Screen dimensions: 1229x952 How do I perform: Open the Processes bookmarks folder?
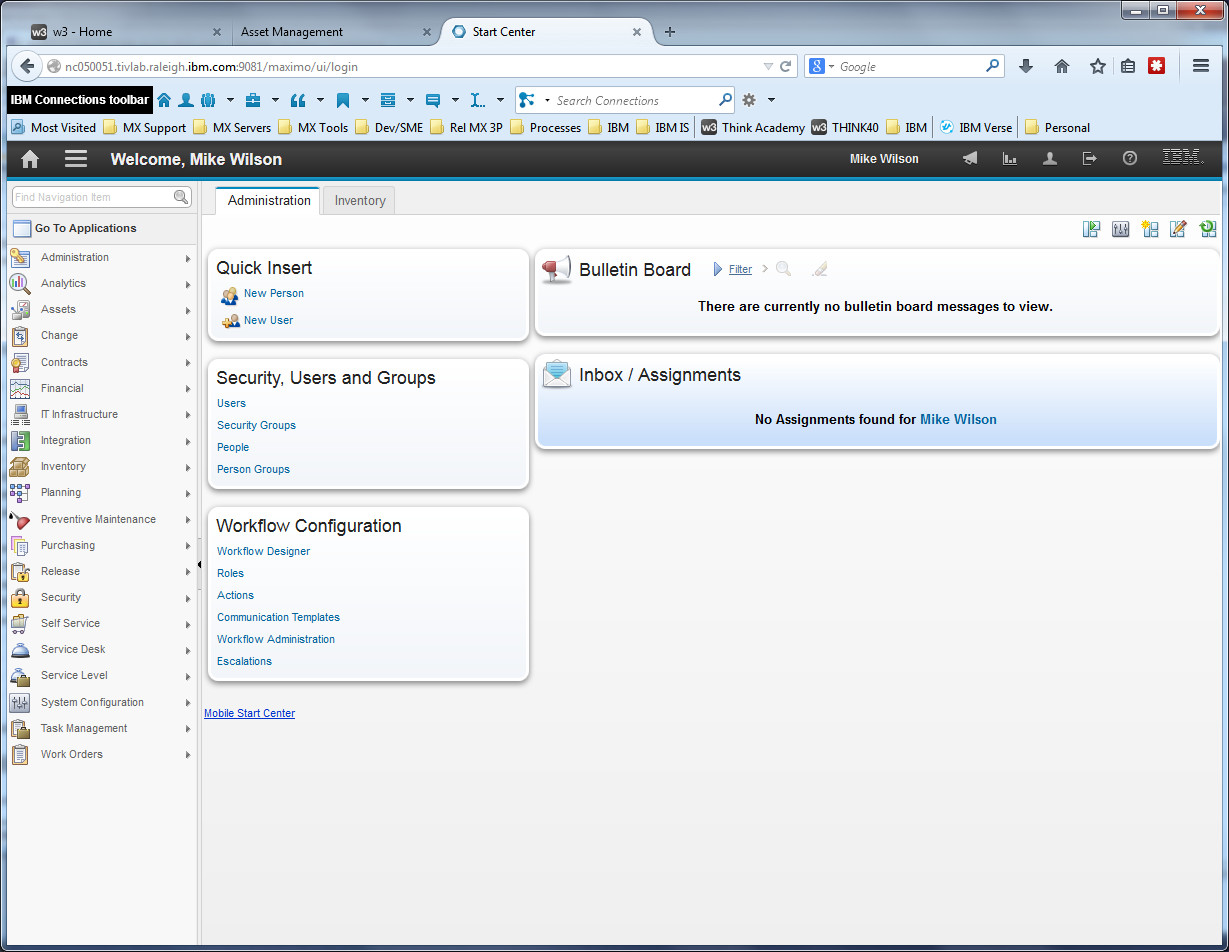(544, 127)
